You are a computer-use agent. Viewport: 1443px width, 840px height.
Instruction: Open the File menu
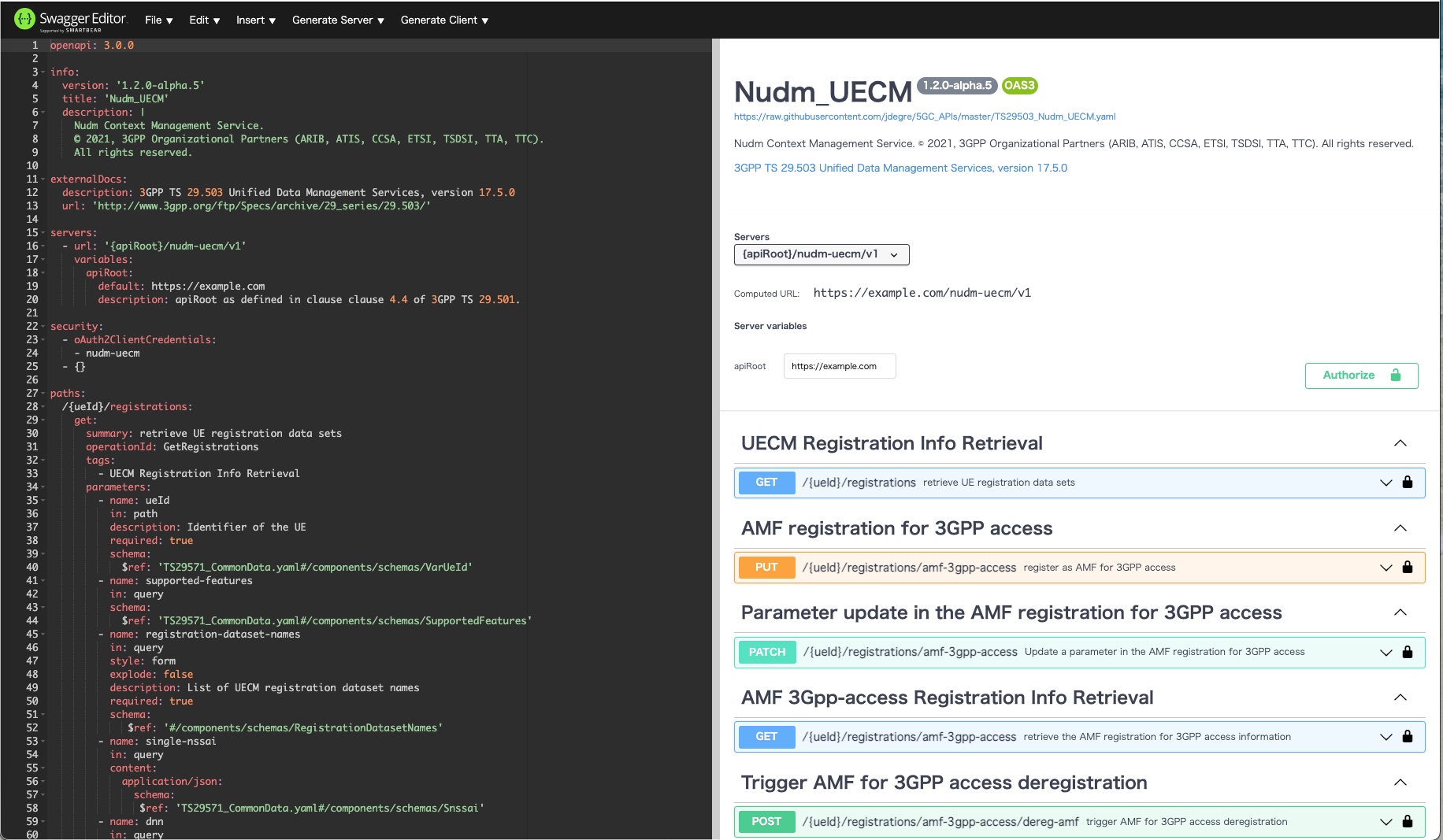(158, 20)
